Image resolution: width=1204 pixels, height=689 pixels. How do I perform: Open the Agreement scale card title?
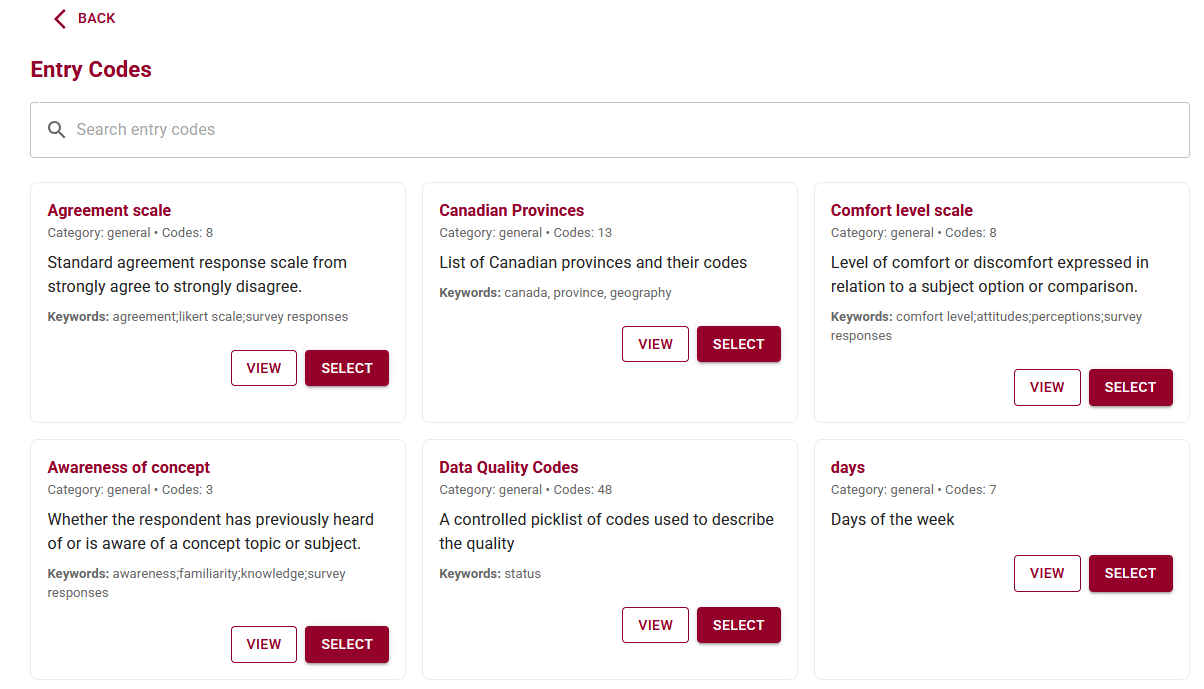(109, 211)
